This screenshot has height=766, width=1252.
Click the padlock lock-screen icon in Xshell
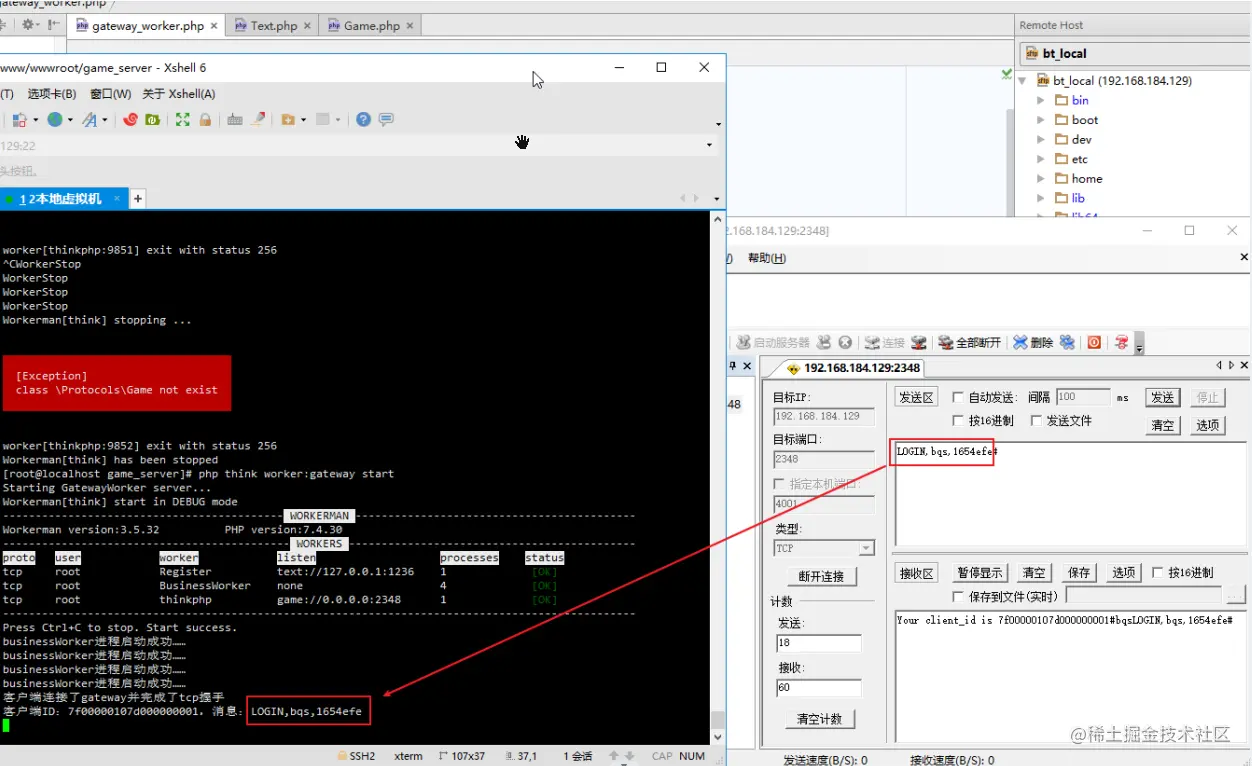click(205, 119)
